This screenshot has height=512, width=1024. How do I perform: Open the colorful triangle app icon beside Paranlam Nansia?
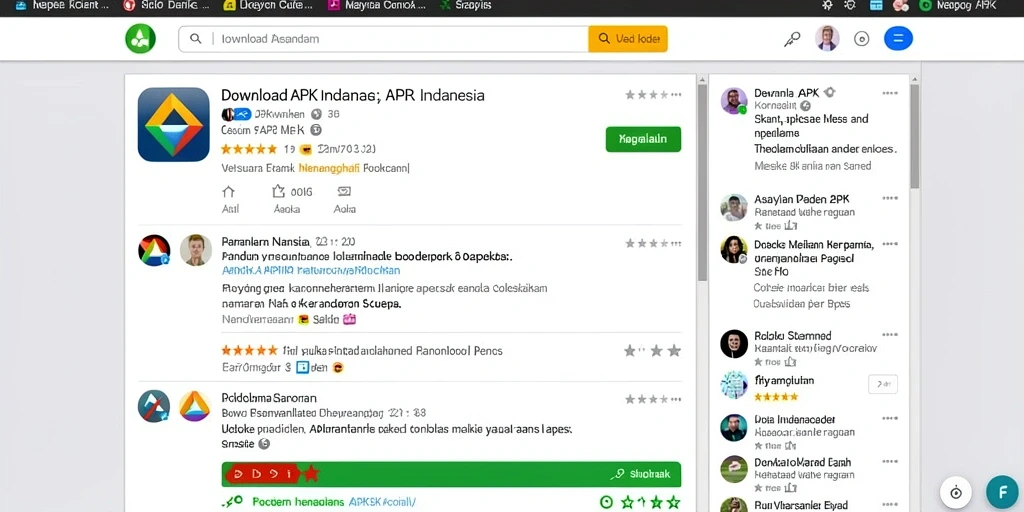click(x=154, y=250)
